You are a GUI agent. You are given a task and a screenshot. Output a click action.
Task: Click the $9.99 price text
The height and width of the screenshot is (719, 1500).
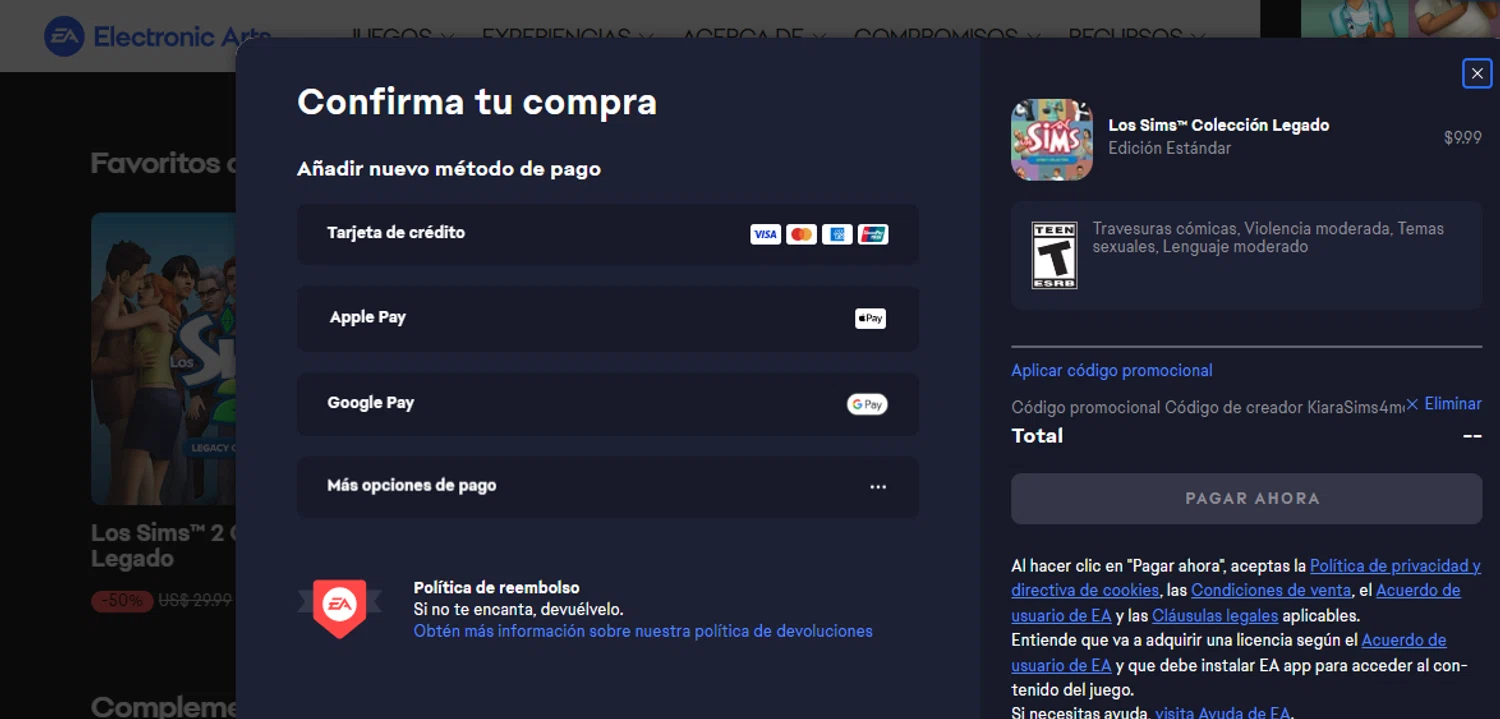[x=1463, y=138]
